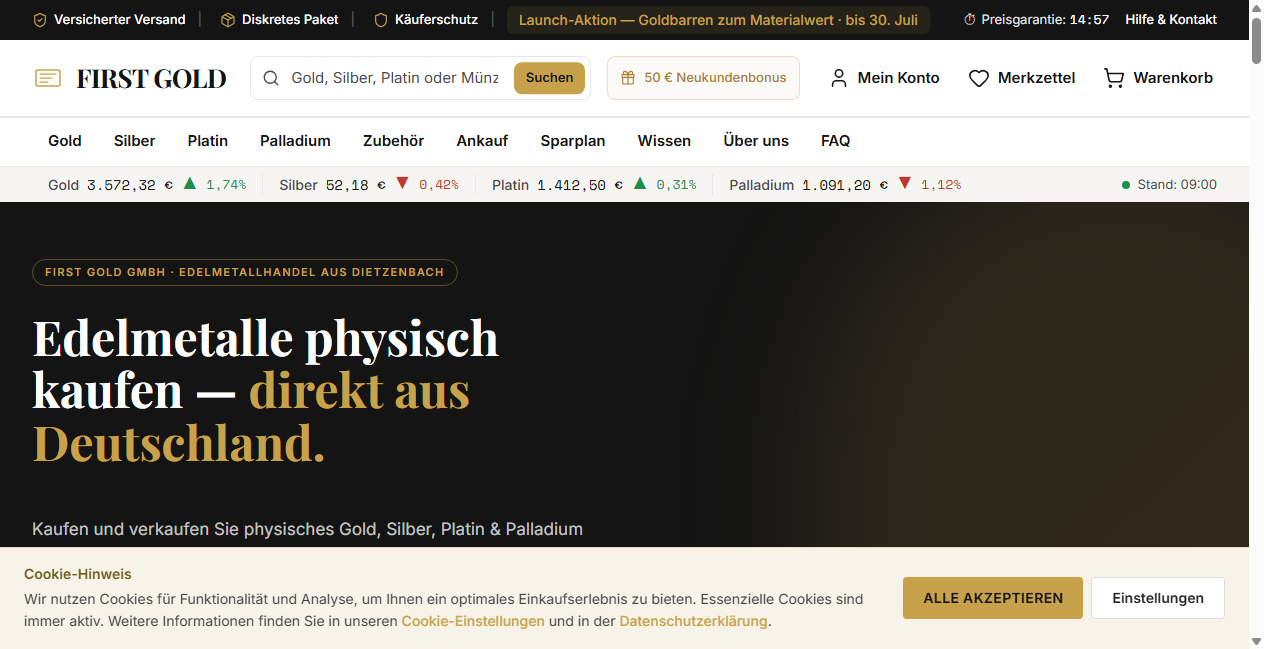This screenshot has height=649, width=1264.
Task: Click the Stand: 09:00 timestamp
Action: pos(1177,185)
